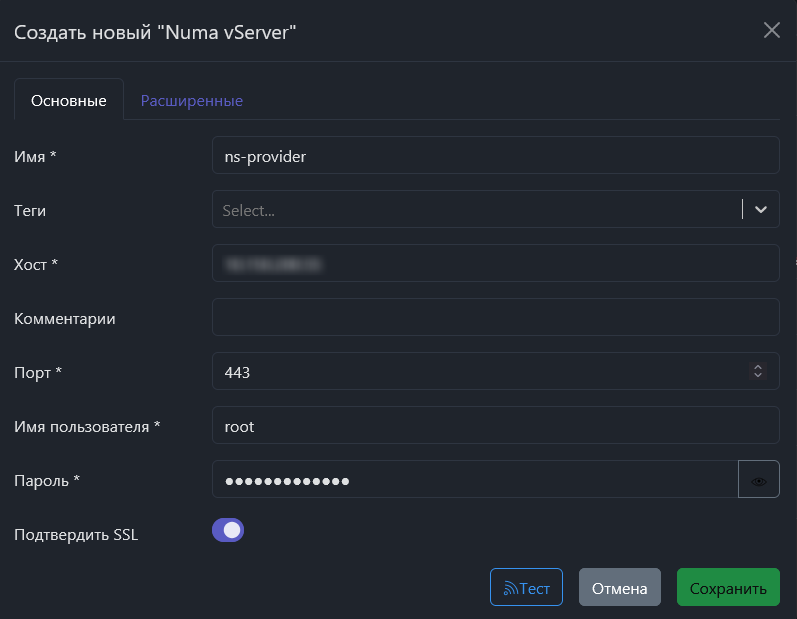This screenshot has height=619, width=797.
Task: Expand the Теги dropdown arrow
Action: point(761,209)
